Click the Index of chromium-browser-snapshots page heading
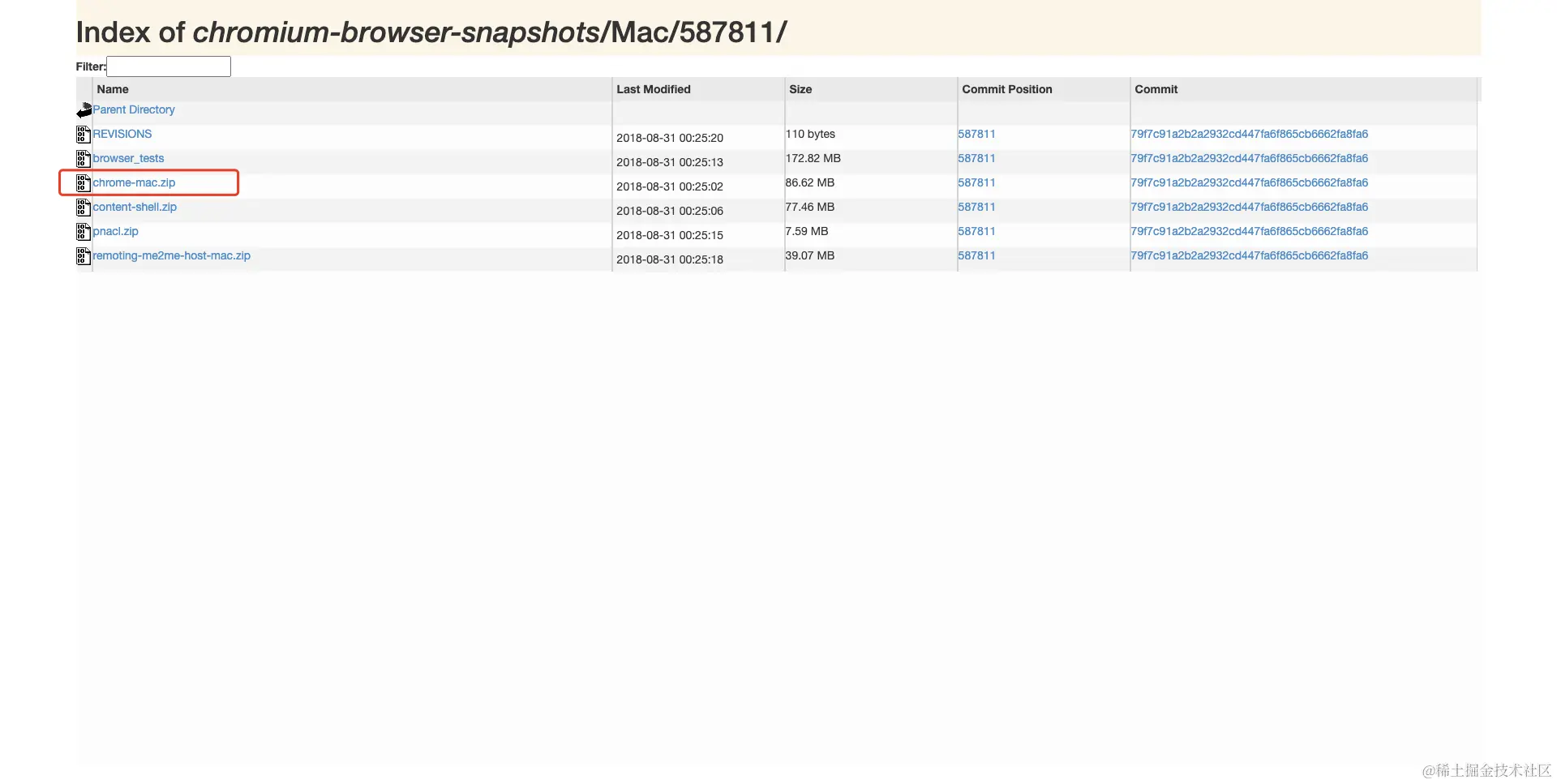Viewport: 1557px width, 784px height. click(431, 32)
